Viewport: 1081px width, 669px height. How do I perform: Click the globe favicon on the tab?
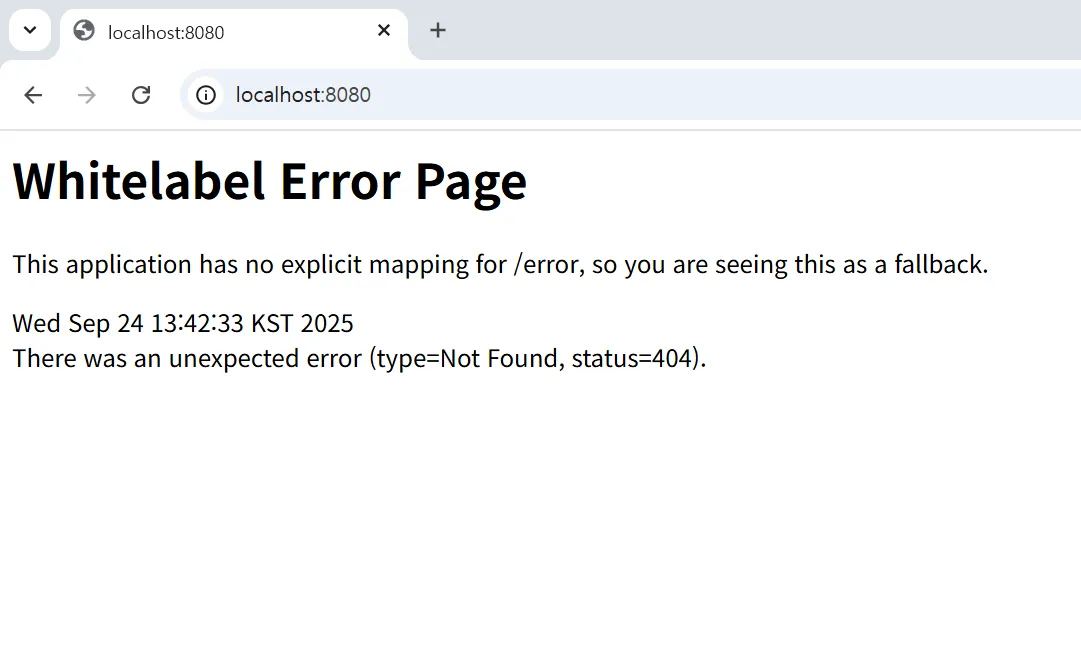pos(84,31)
